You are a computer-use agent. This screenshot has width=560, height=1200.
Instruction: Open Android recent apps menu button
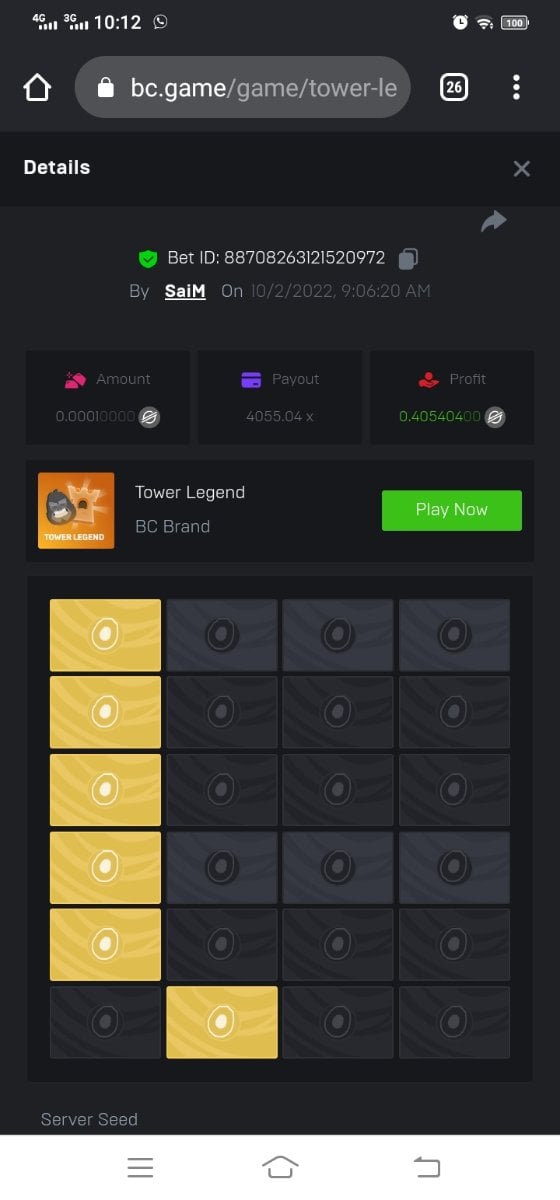[140, 1167]
